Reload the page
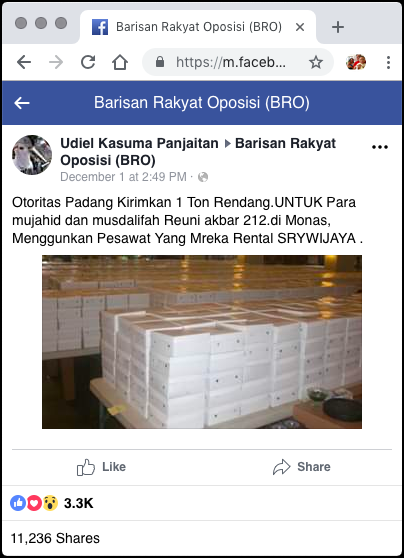This screenshot has height=558, width=404. 88,63
